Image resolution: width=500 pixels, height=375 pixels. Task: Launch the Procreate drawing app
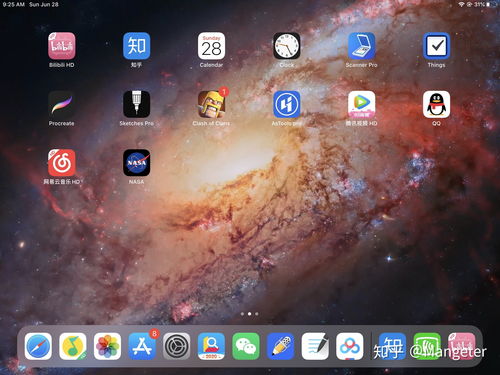point(62,104)
